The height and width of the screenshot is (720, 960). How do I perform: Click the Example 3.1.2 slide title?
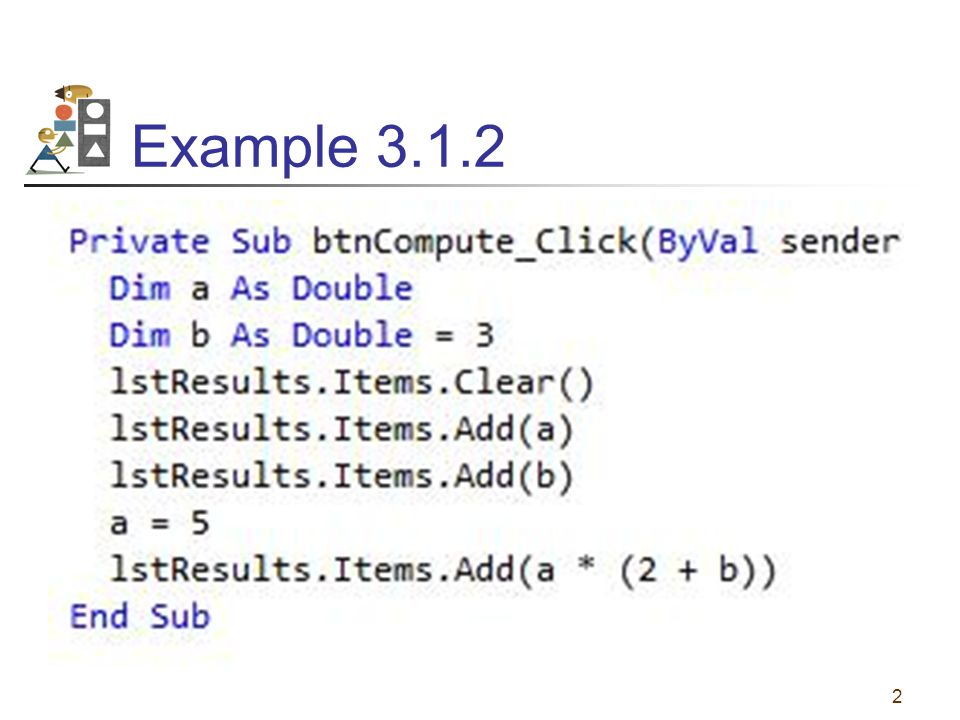(318, 146)
